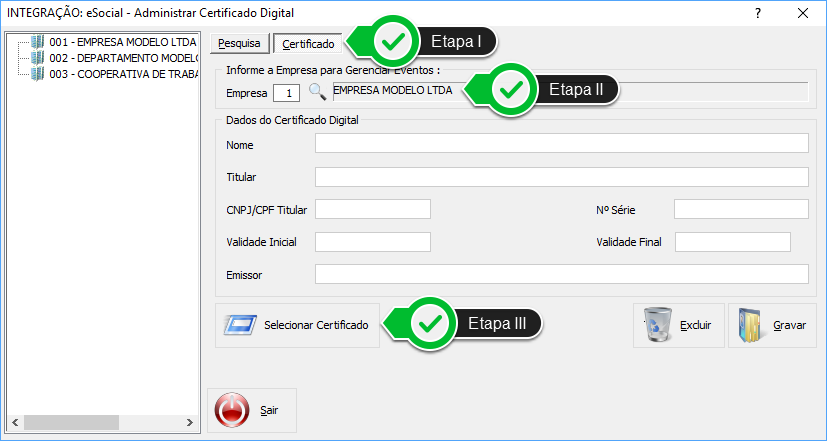The image size is (827, 441).
Task: Click the Sair button label
Action: (x=269, y=410)
